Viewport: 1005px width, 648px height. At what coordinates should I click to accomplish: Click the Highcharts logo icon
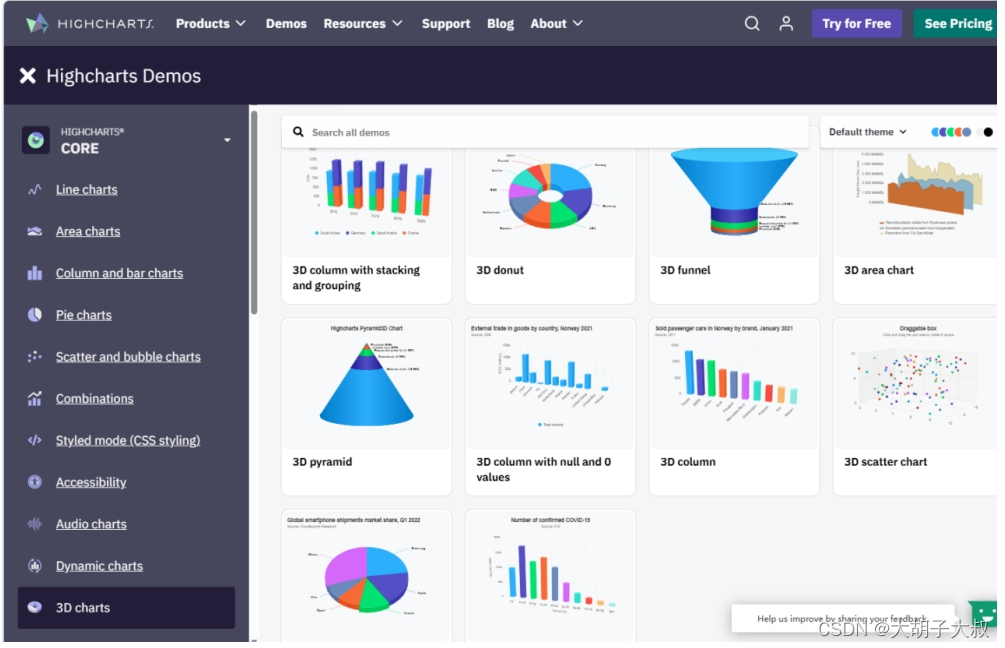pos(37,23)
